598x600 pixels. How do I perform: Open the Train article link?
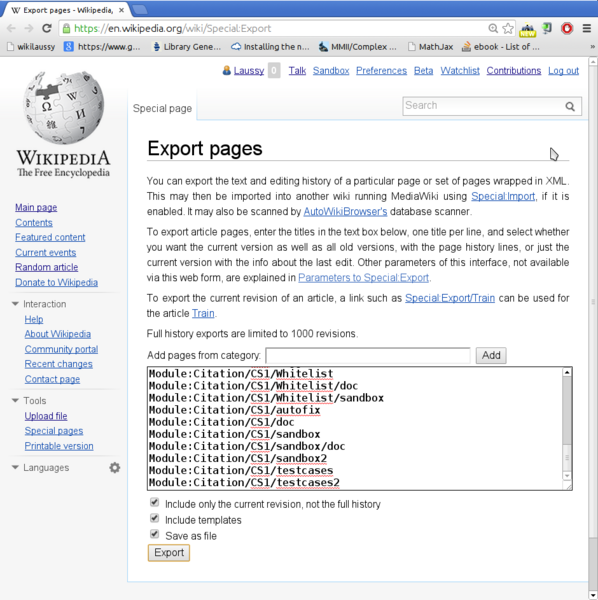[x=203, y=313]
